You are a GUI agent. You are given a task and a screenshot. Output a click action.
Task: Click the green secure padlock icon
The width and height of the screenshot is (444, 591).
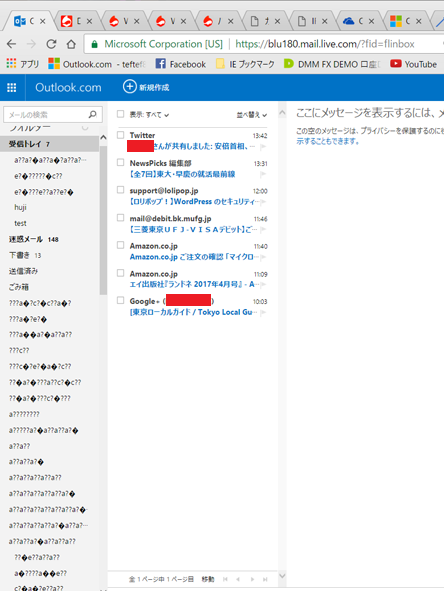tap(95, 44)
